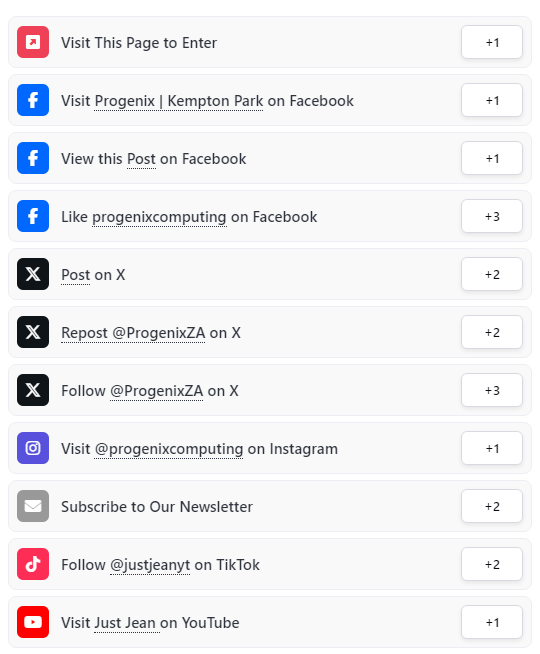Claim +3 for Like progenixcomputing on Facebook
The height and width of the screenshot is (654, 540).
tap(492, 216)
